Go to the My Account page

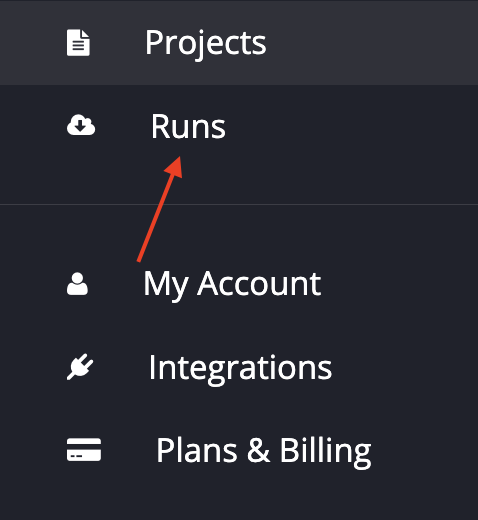(x=239, y=284)
